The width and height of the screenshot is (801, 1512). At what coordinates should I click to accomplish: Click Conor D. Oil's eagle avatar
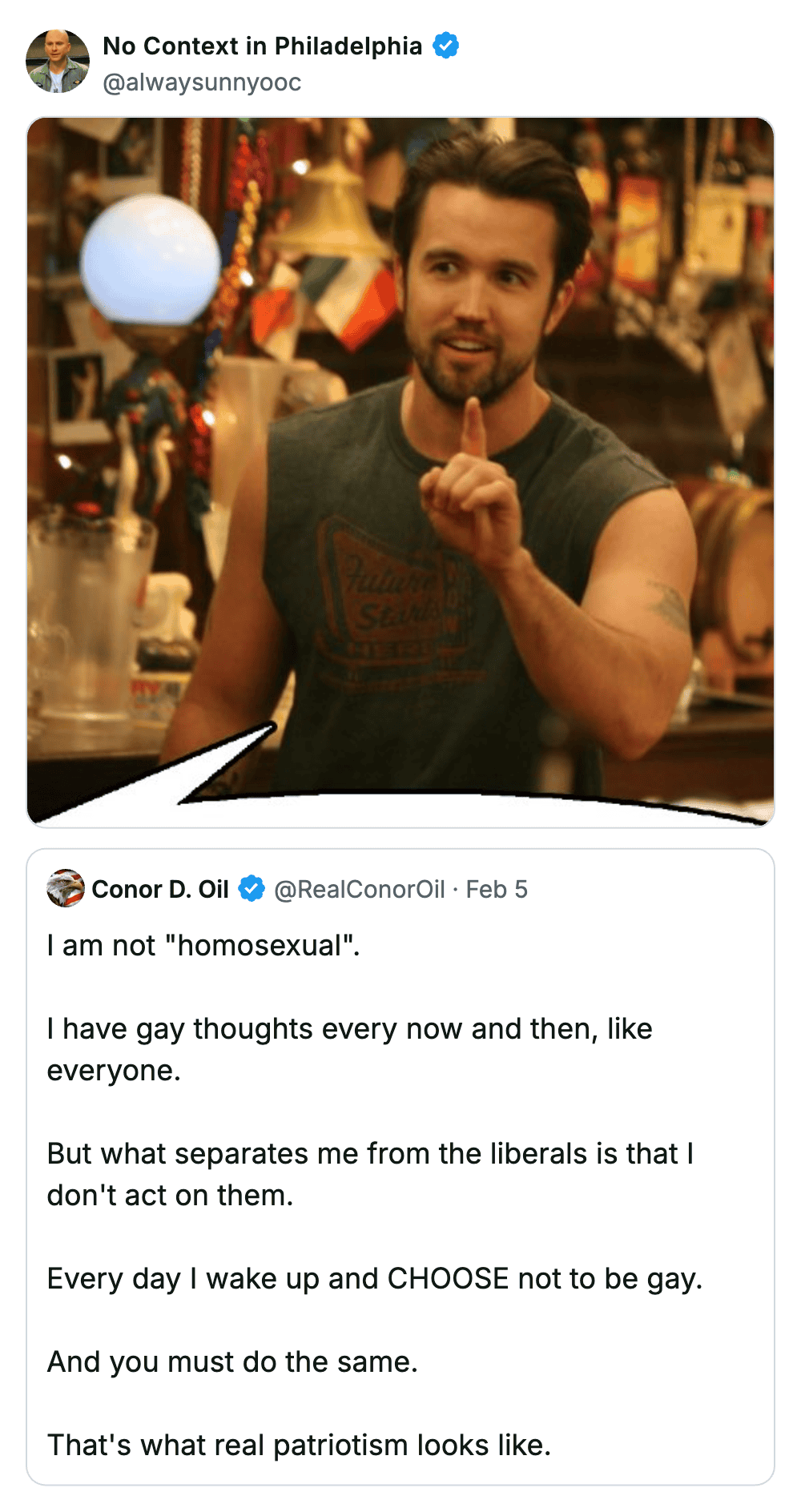click(65, 888)
